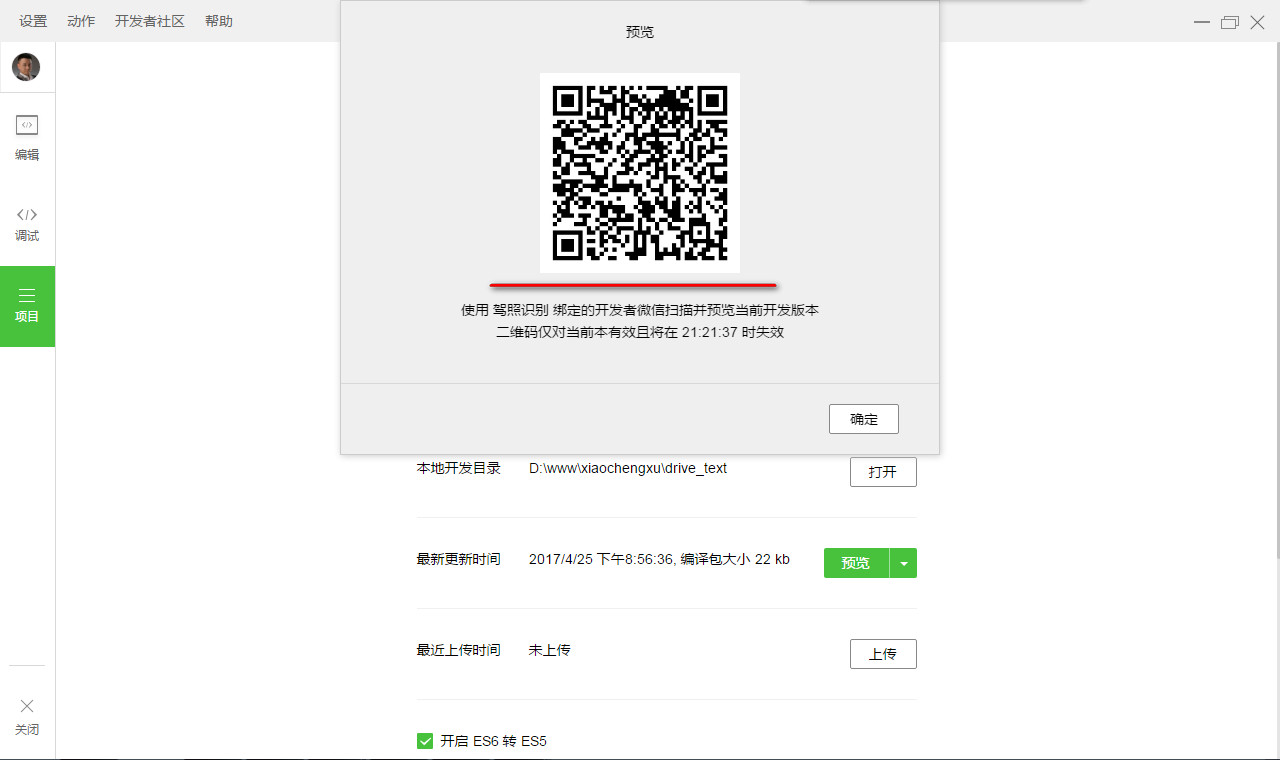Open the 开发者社区 menu
Screen dimensions: 1280x760
[x=150, y=21]
